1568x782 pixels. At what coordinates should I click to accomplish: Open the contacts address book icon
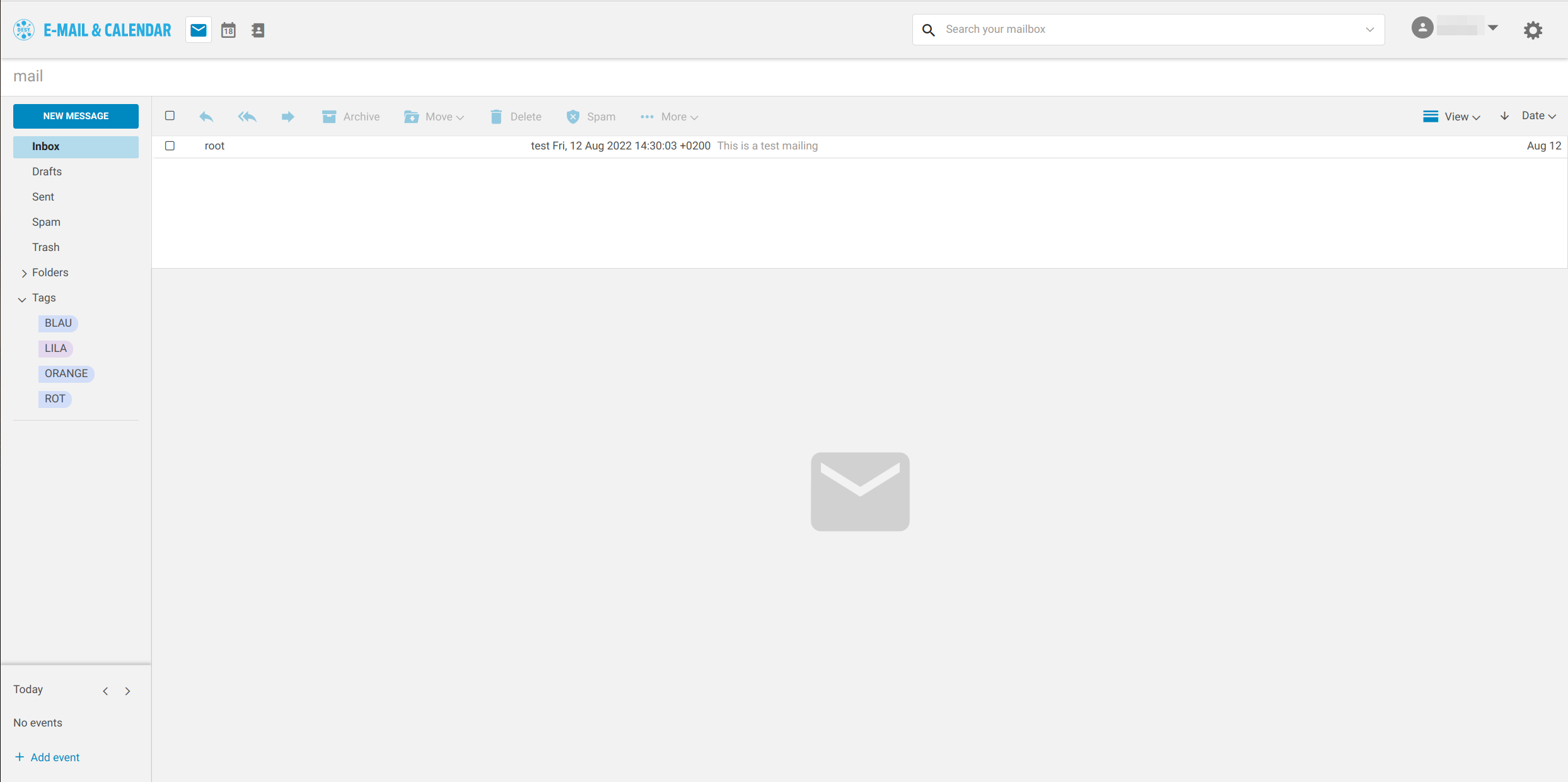[x=258, y=30]
